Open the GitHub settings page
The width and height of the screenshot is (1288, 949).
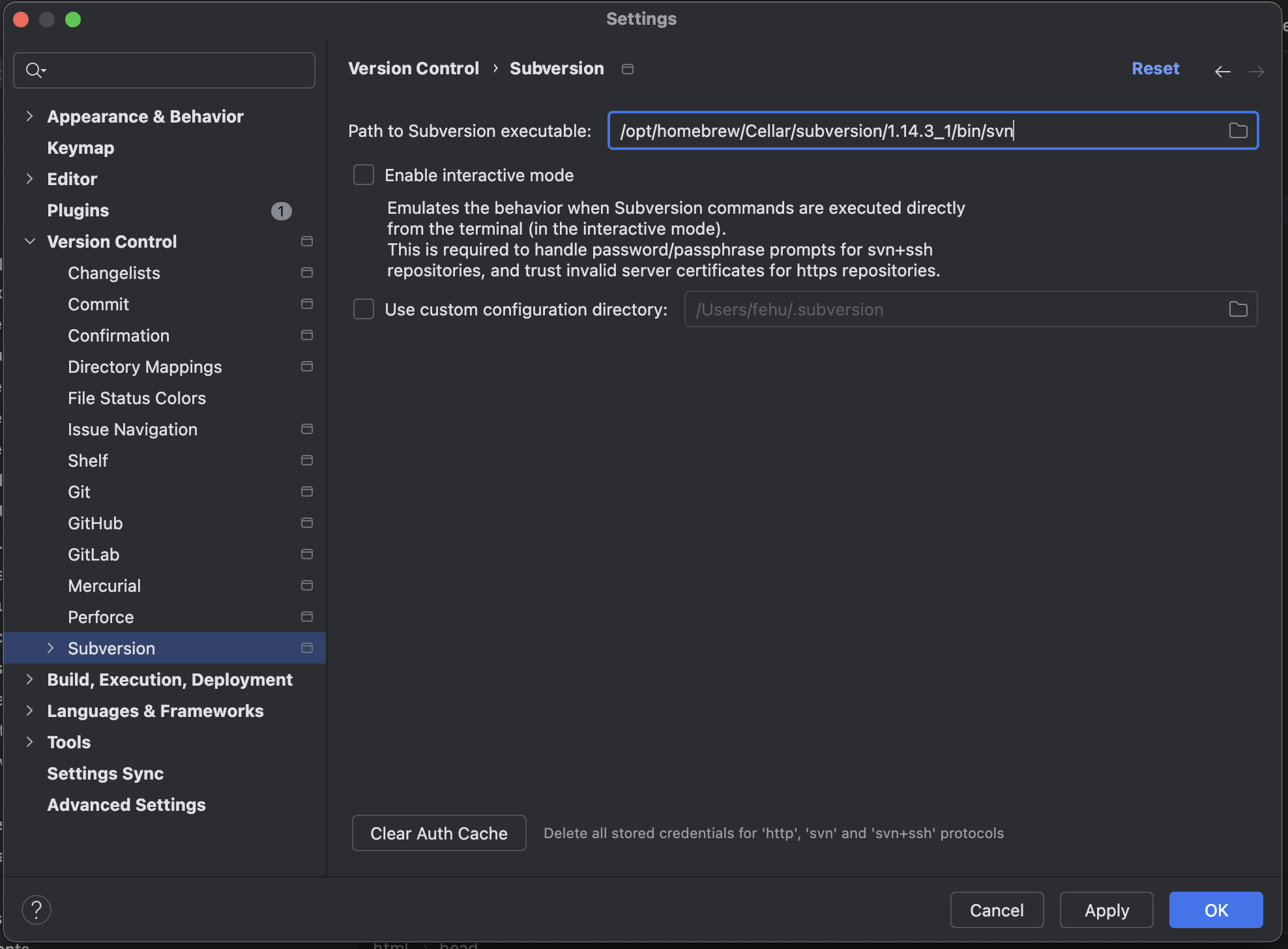[x=95, y=523]
